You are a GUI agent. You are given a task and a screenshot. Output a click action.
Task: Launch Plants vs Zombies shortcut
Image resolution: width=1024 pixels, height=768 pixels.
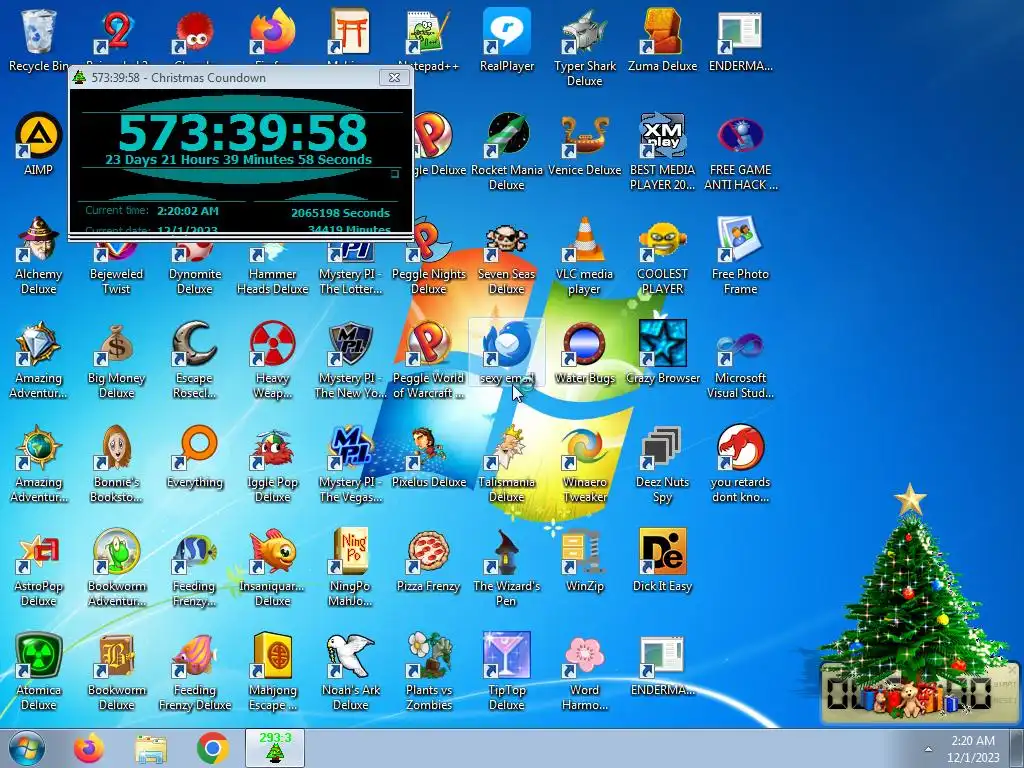[x=428, y=672]
